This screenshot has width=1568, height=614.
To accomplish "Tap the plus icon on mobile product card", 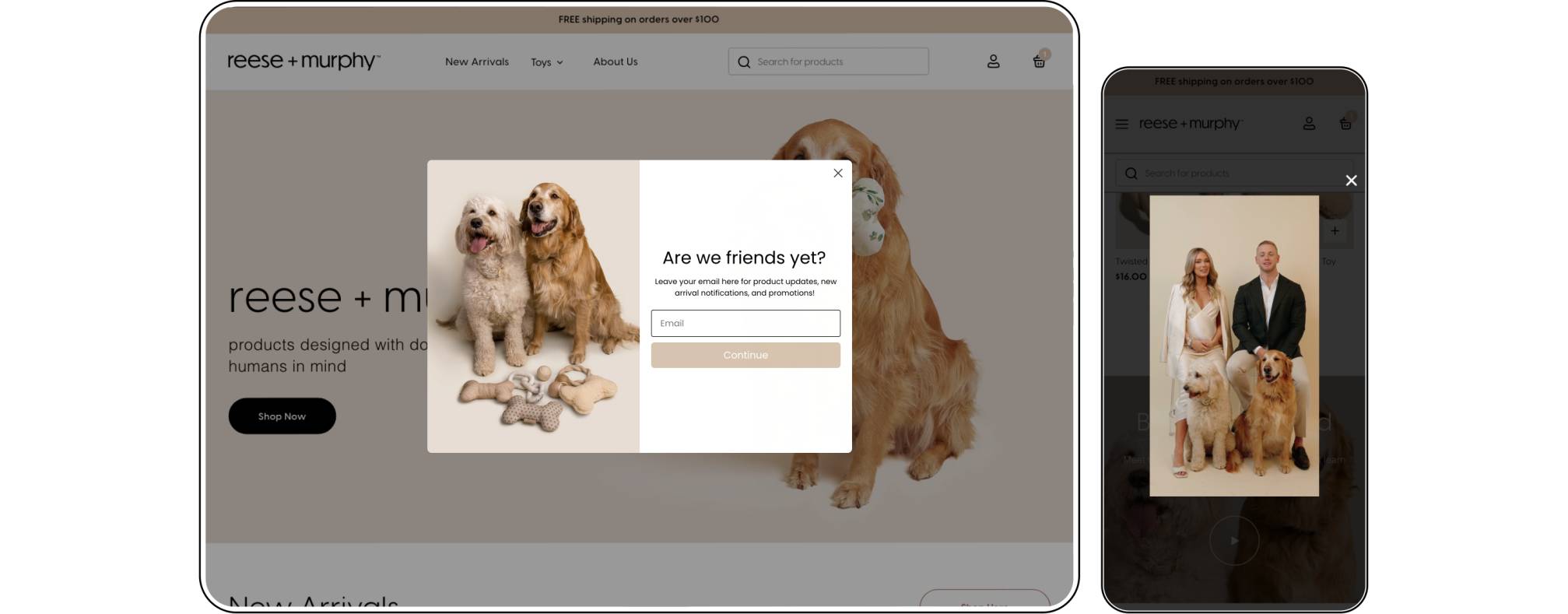I will (x=1335, y=231).
